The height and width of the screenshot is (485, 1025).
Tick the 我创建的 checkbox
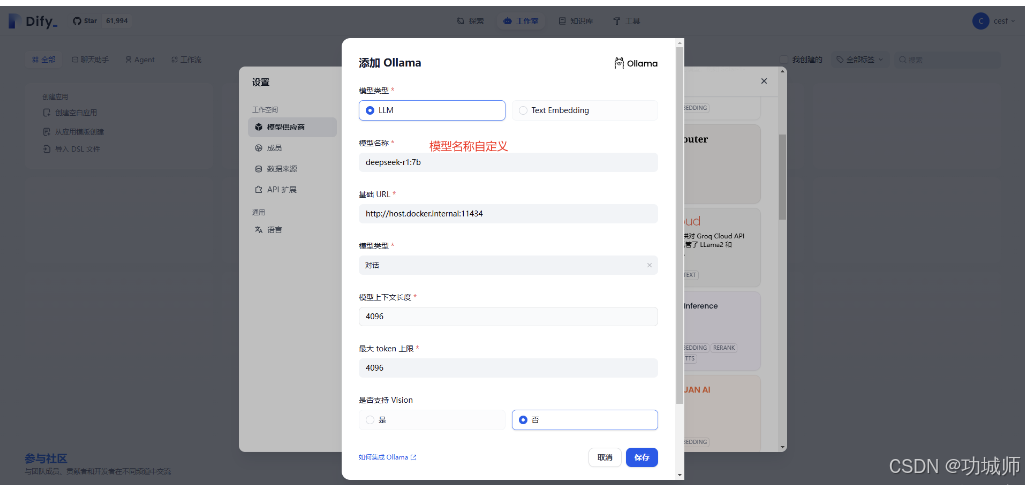pyautogui.click(x=783, y=59)
